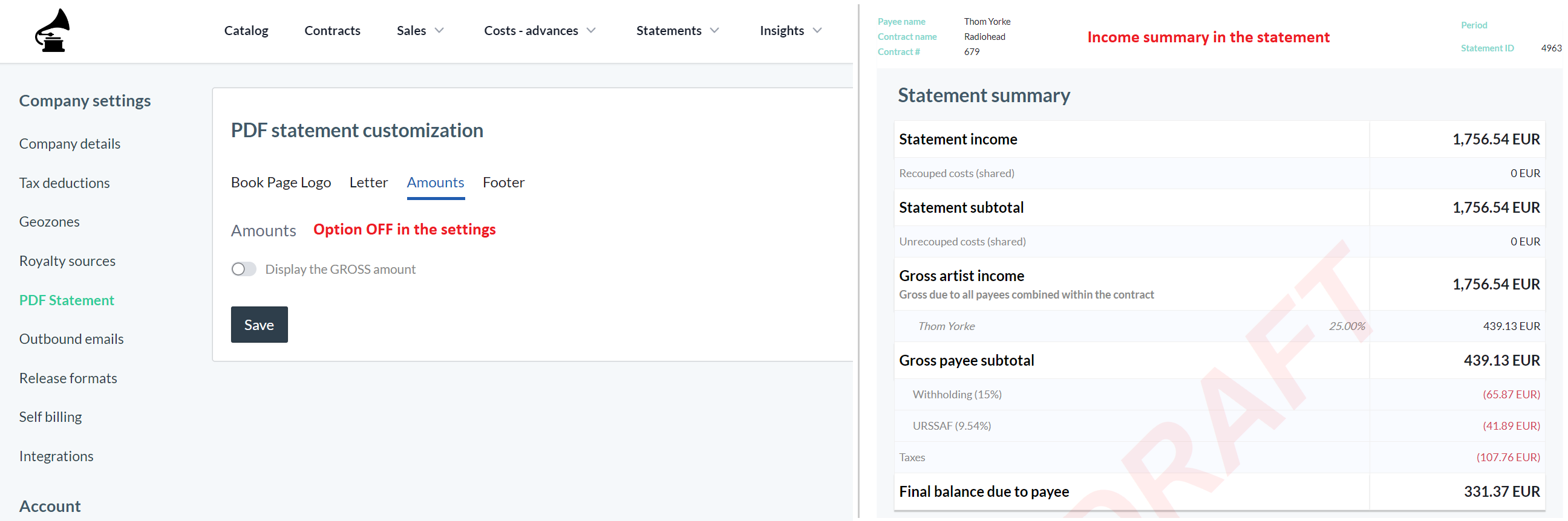Image resolution: width=1568 pixels, height=521 pixels.
Task: Go to Geozones settings
Action: (50, 222)
